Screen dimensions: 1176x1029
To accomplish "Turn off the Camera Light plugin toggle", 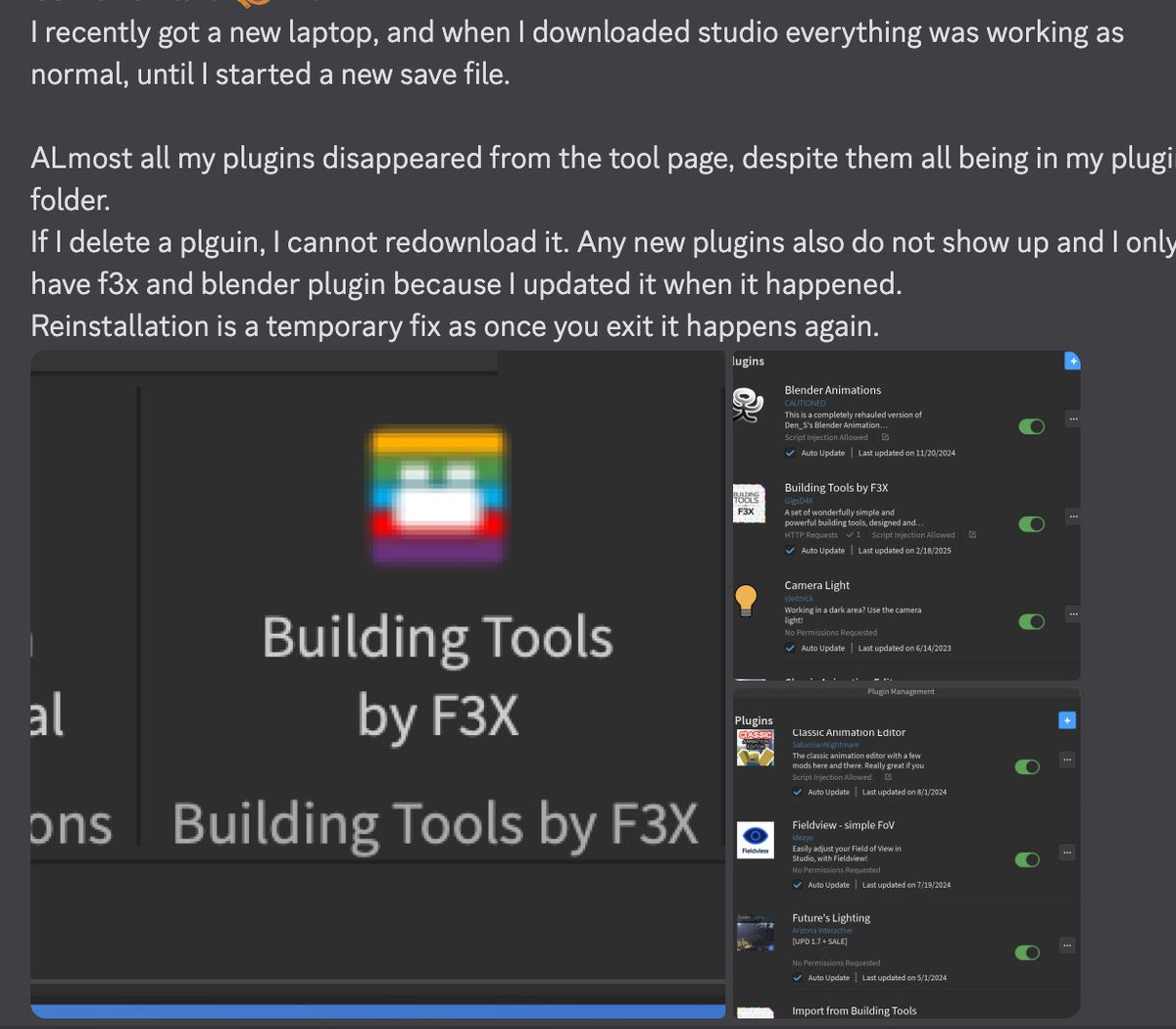I will 1032,621.
